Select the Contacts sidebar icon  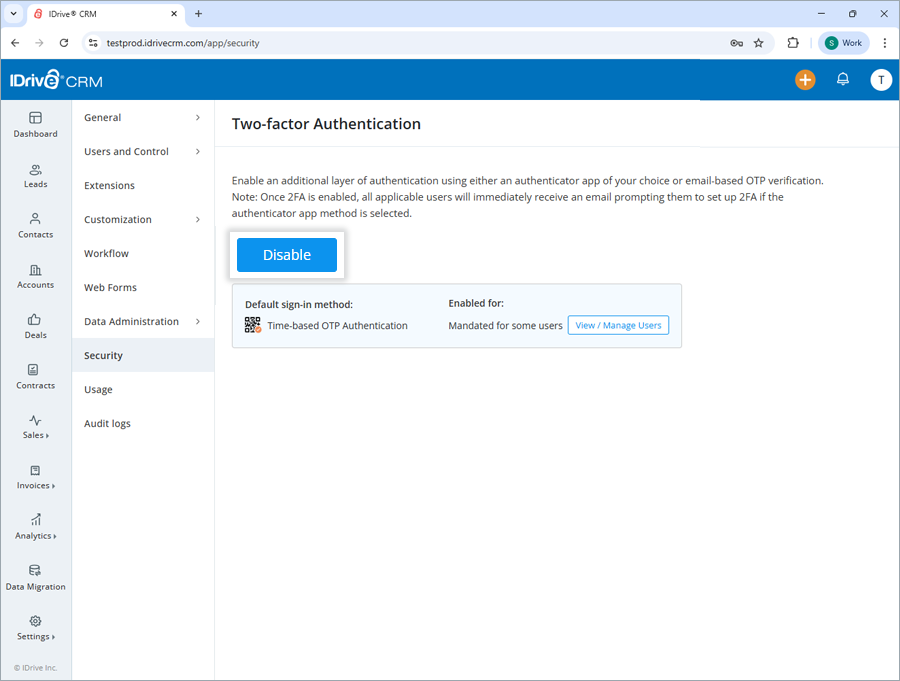click(x=35, y=227)
